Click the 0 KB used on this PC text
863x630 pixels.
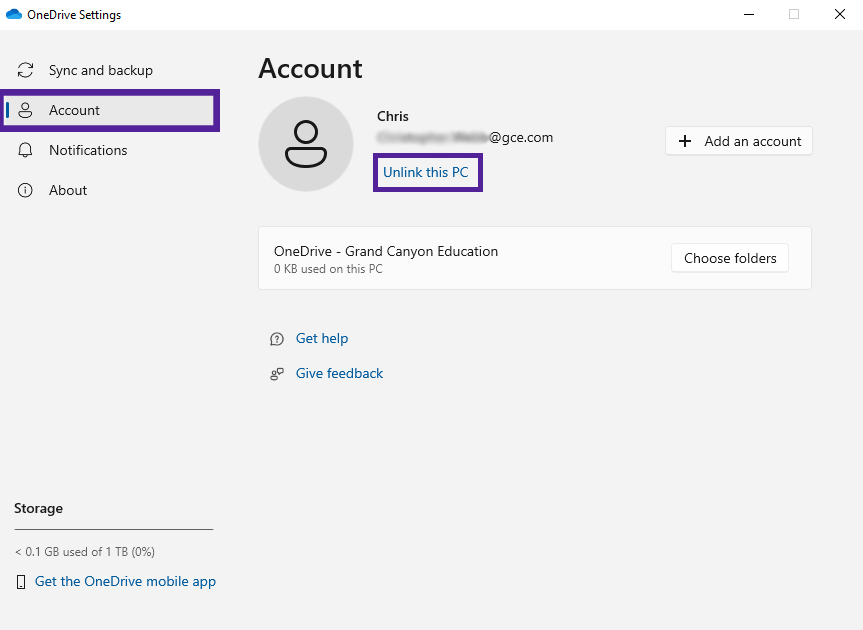point(328,269)
